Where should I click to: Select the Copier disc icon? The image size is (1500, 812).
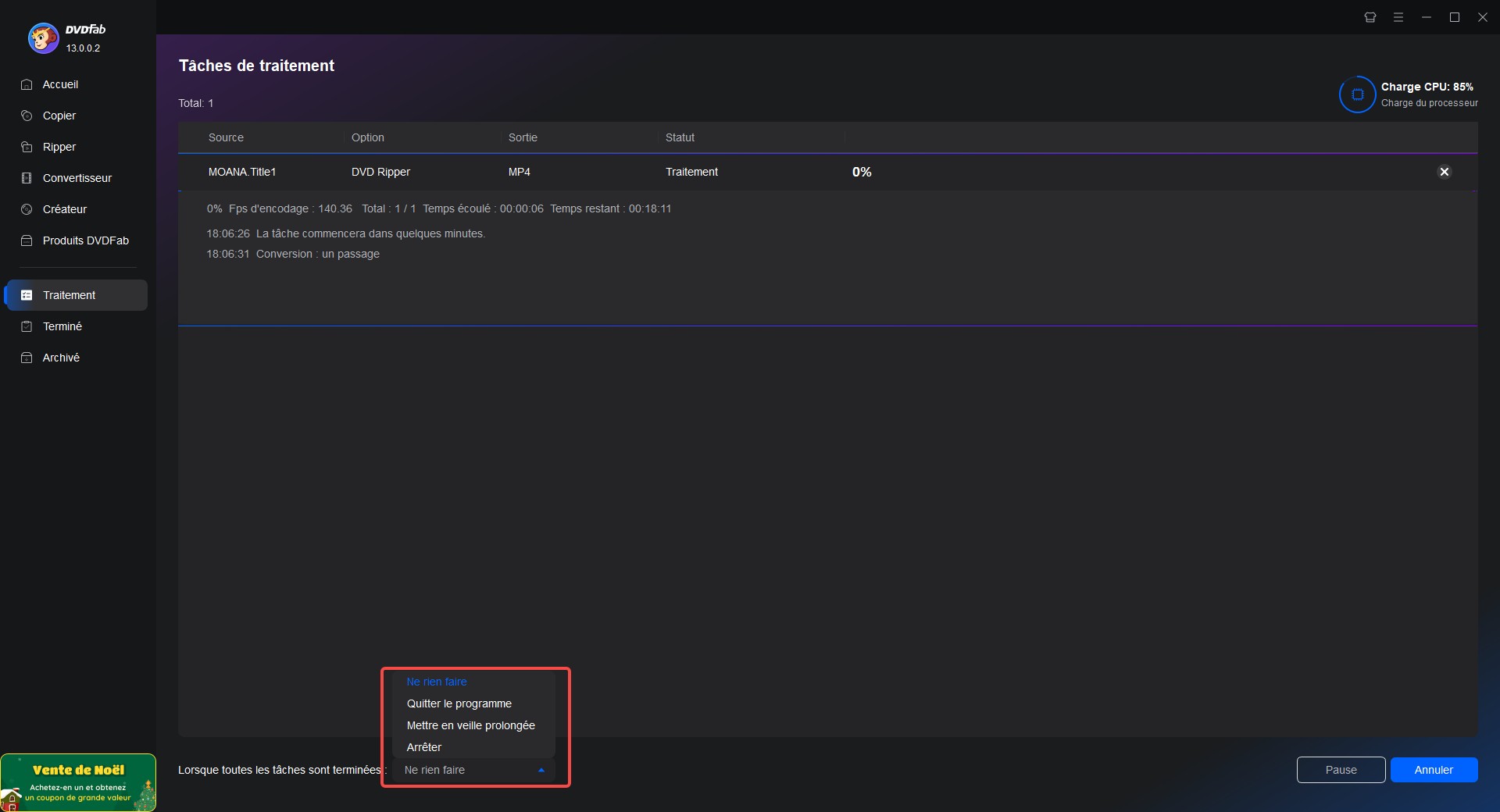tap(27, 116)
